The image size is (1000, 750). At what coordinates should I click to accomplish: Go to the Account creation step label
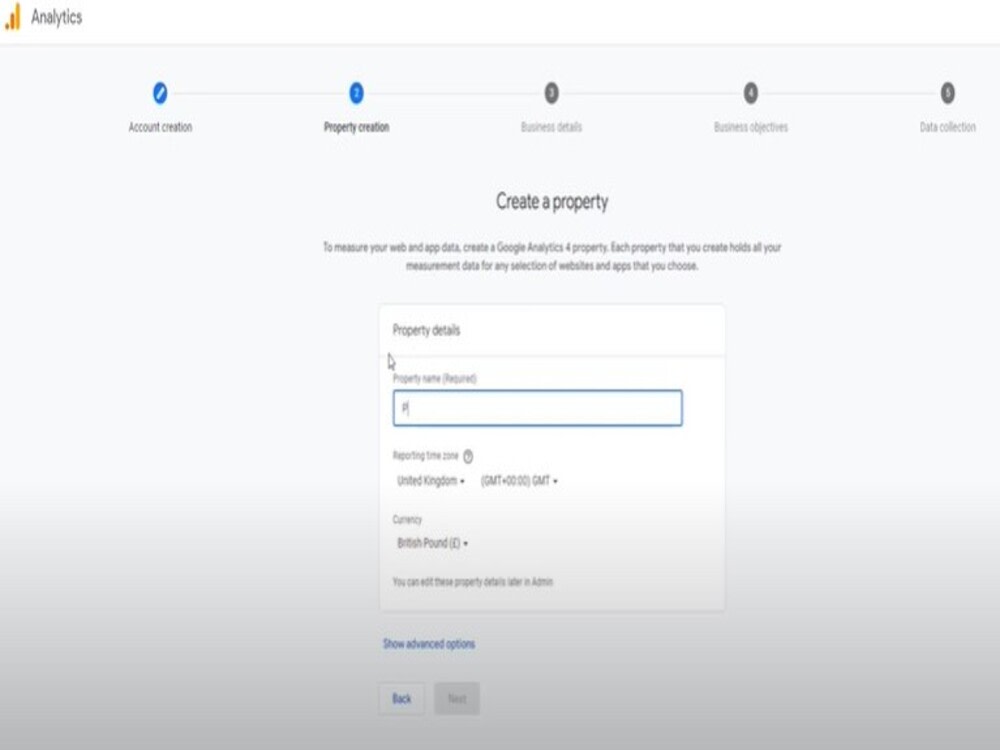[x=160, y=127]
